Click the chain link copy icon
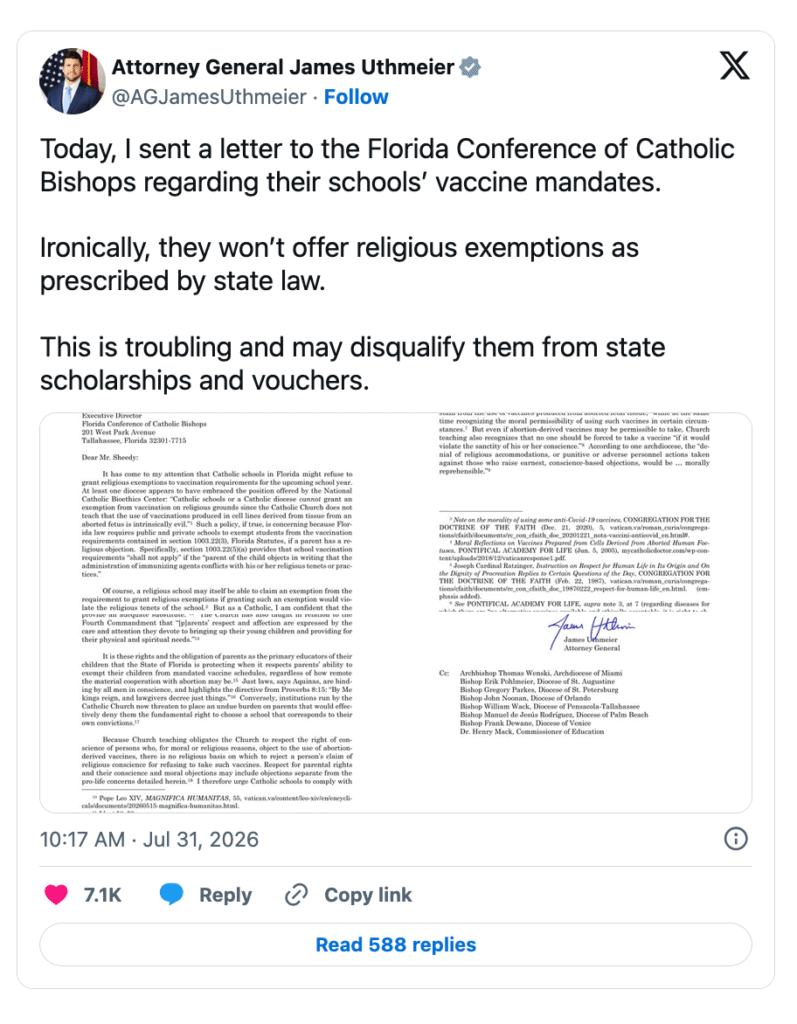Viewport: 797px width, 1024px height. pos(296,895)
